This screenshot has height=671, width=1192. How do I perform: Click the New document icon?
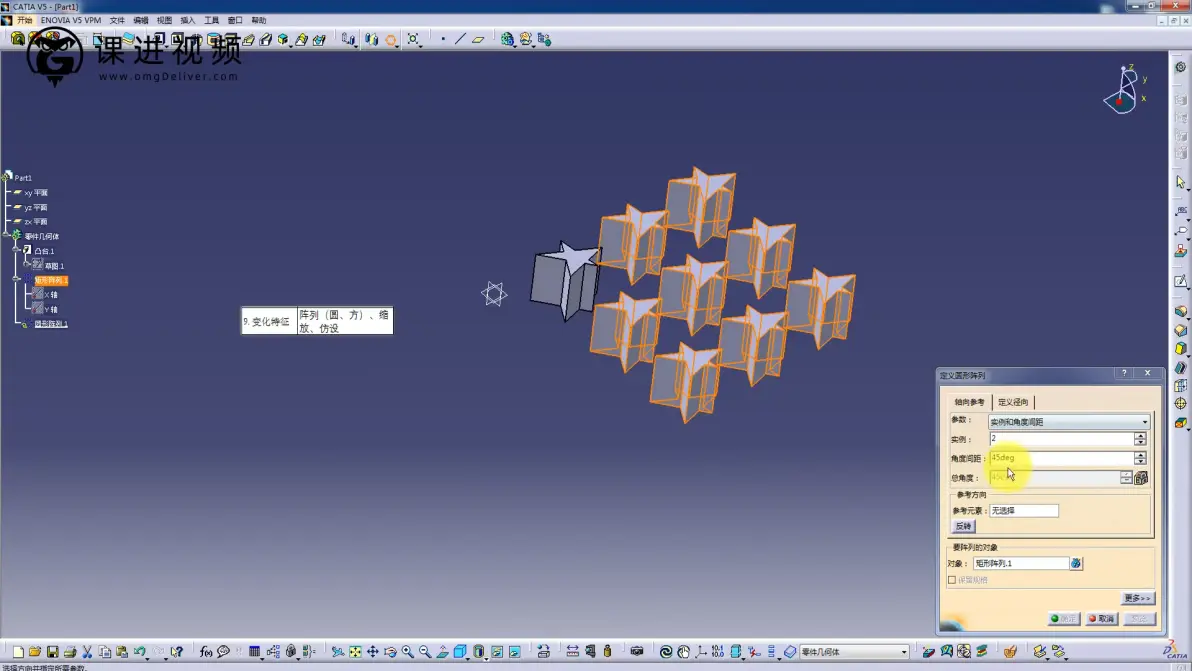(17, 652)
